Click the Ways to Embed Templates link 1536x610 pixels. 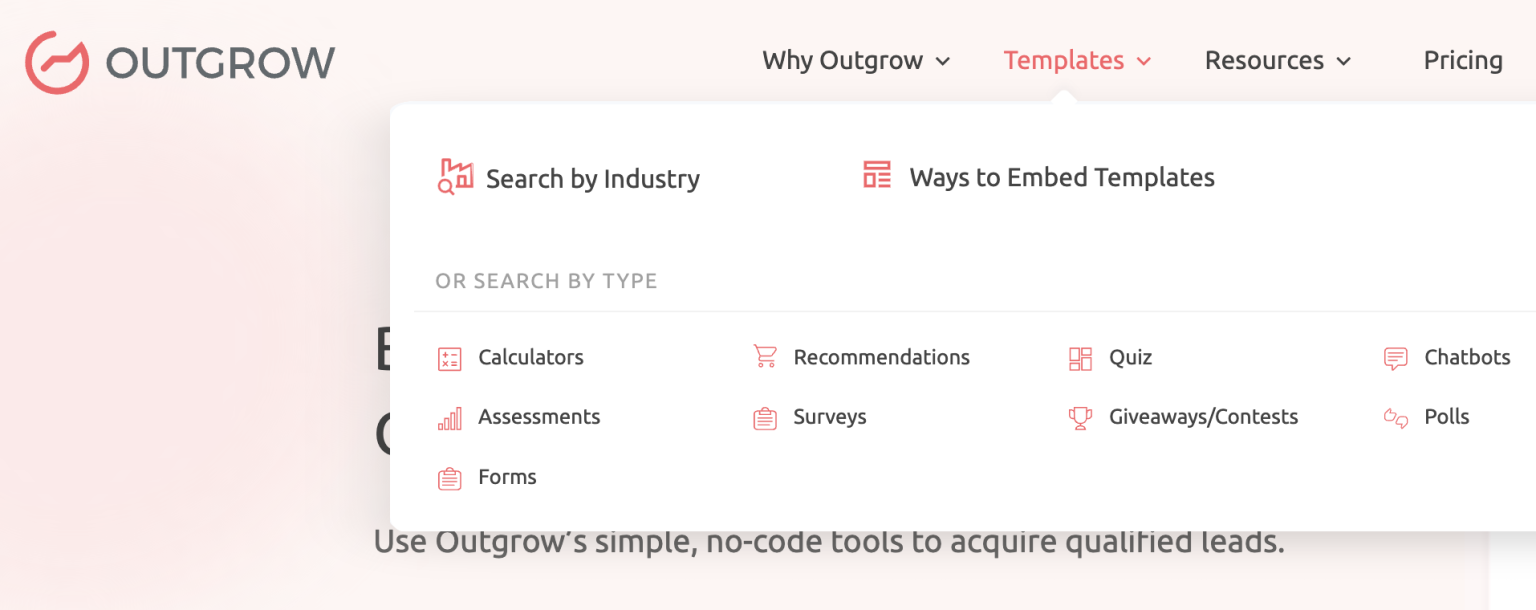tap(1061, 177)
